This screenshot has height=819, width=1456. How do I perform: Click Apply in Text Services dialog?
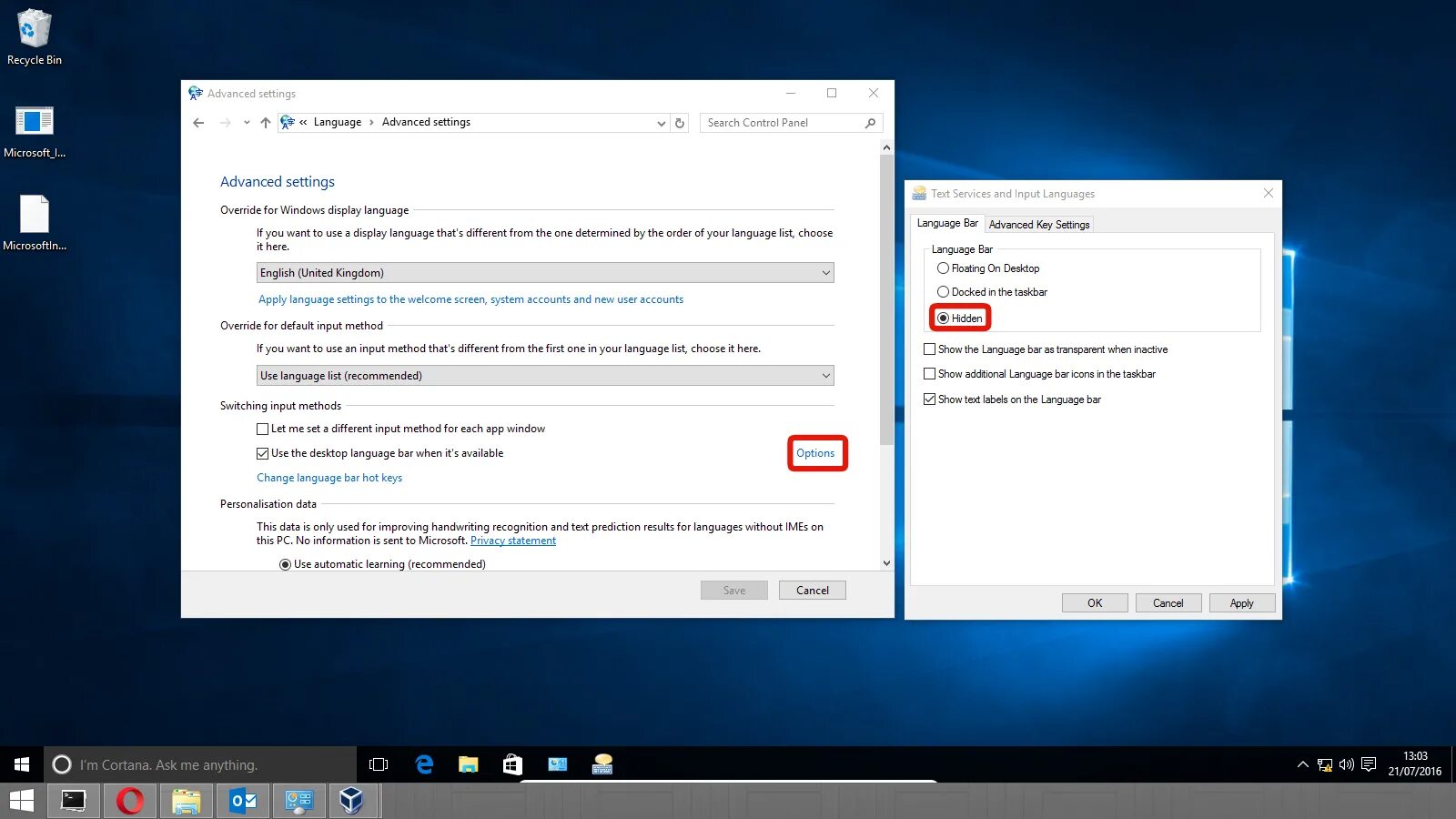(x=1242, y=603)
